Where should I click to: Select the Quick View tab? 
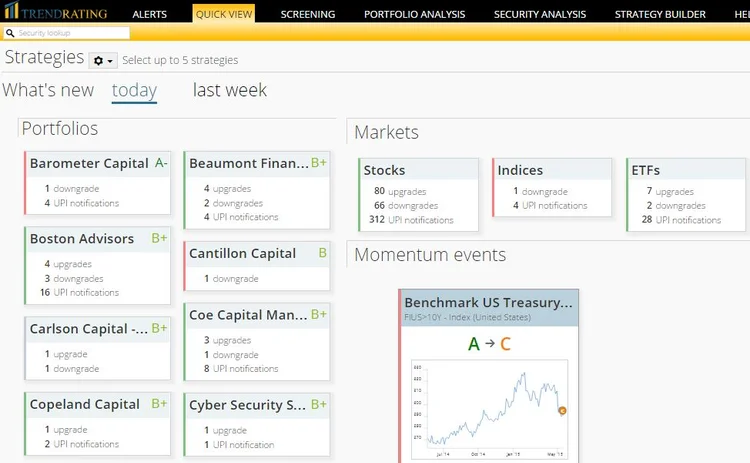(x=224, y=14)
